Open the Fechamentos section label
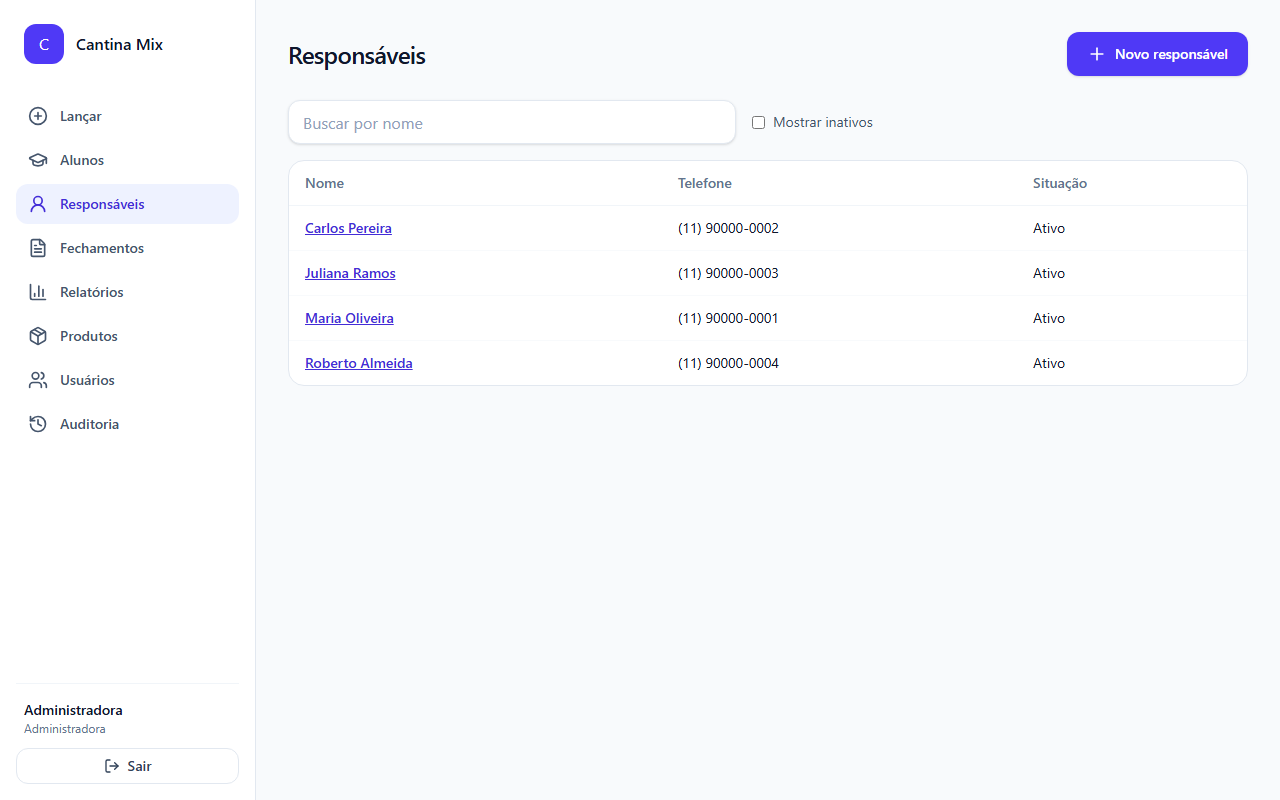 (102, 248)
